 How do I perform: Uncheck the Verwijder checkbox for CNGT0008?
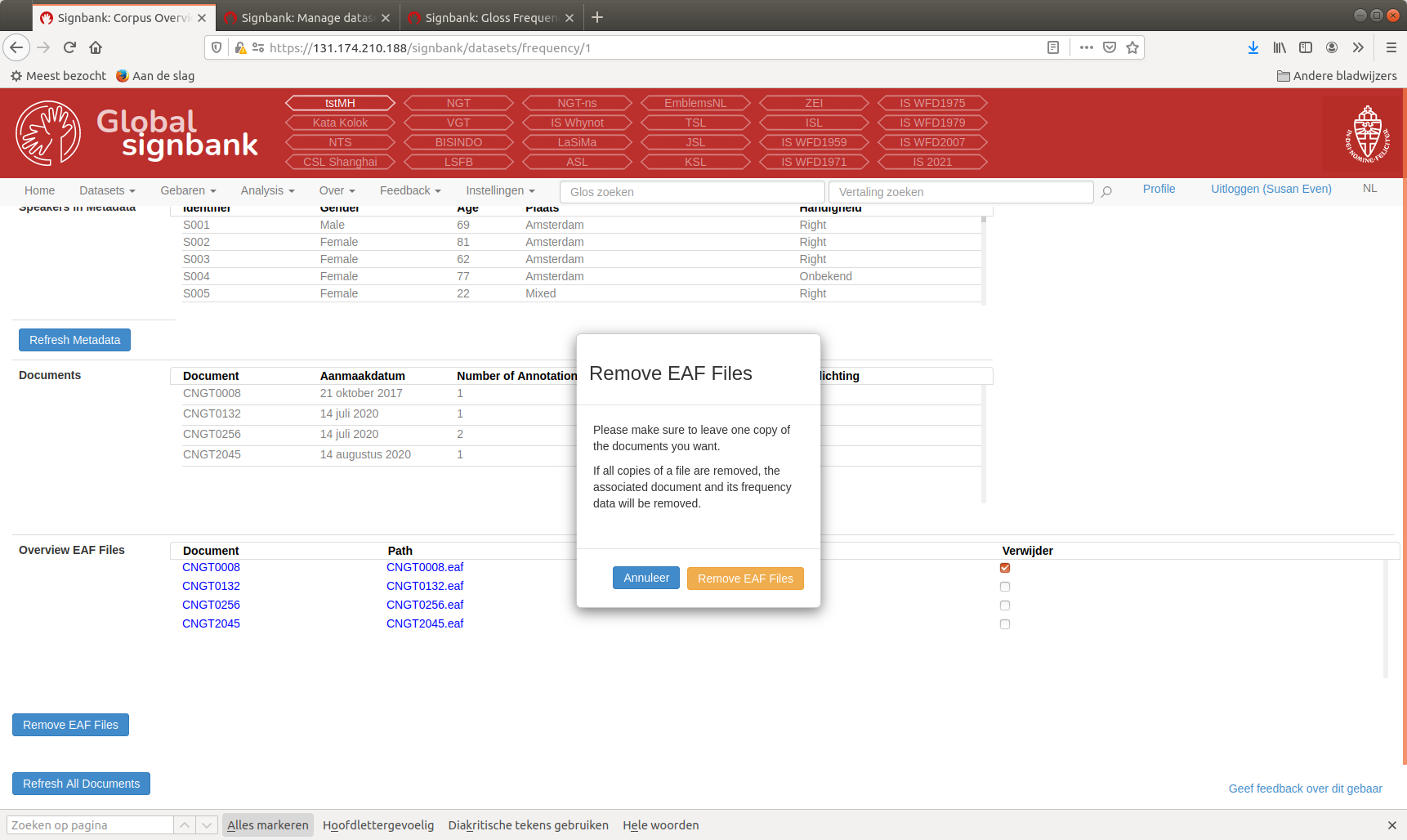click(x=1004, y=567)
